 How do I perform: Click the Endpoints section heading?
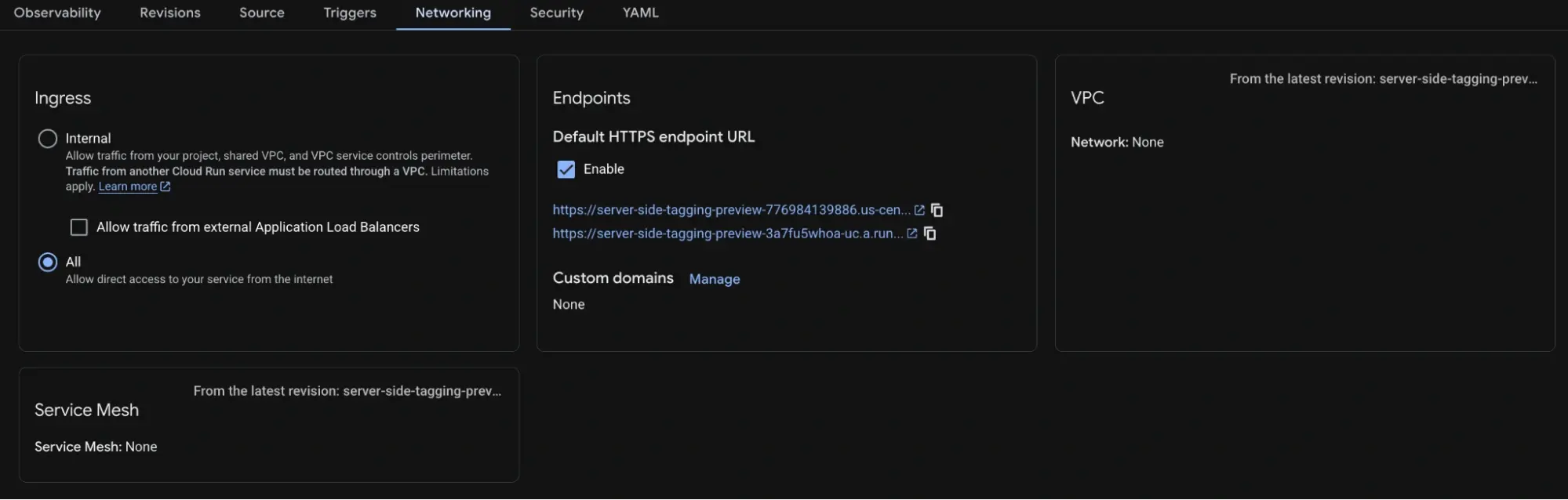pos(591,98)
